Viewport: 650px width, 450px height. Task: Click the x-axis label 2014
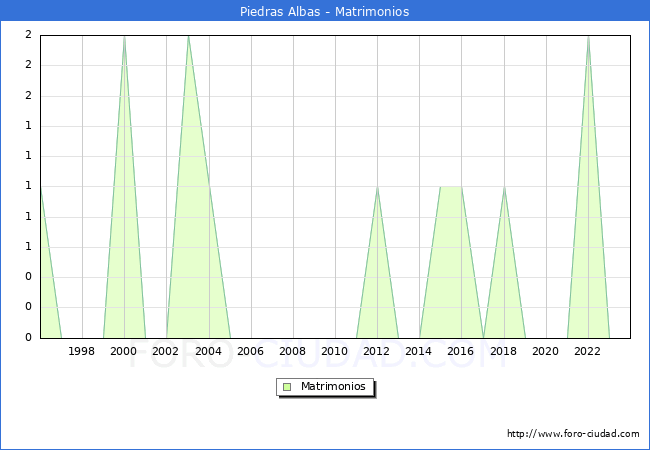[x=419, y=351]
